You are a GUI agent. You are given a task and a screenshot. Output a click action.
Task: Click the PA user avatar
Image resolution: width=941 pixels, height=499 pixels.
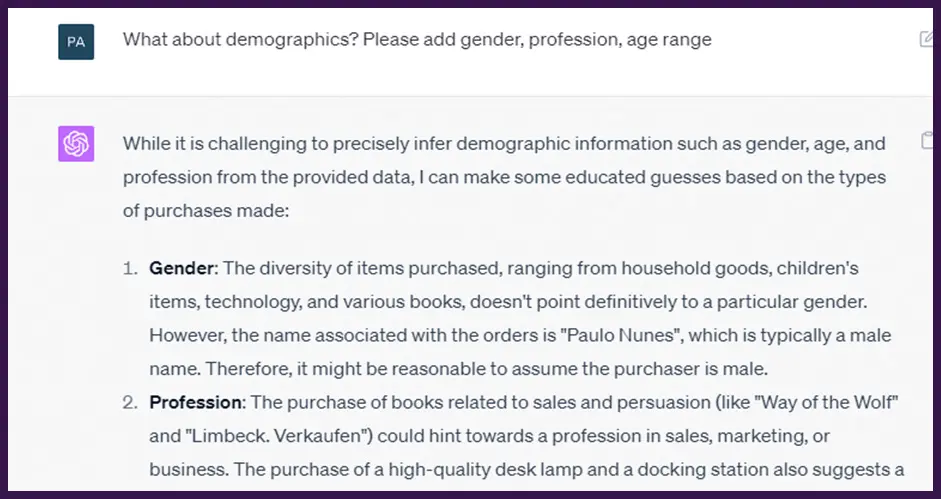point(76,41)
